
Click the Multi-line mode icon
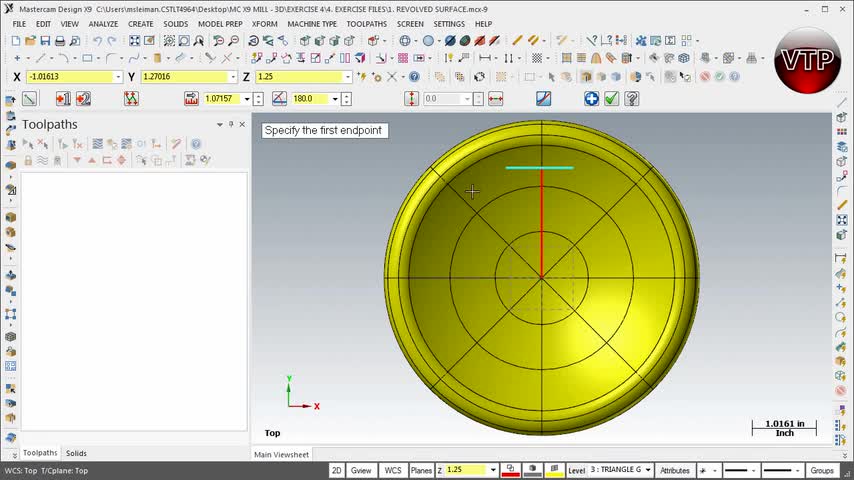131,98
